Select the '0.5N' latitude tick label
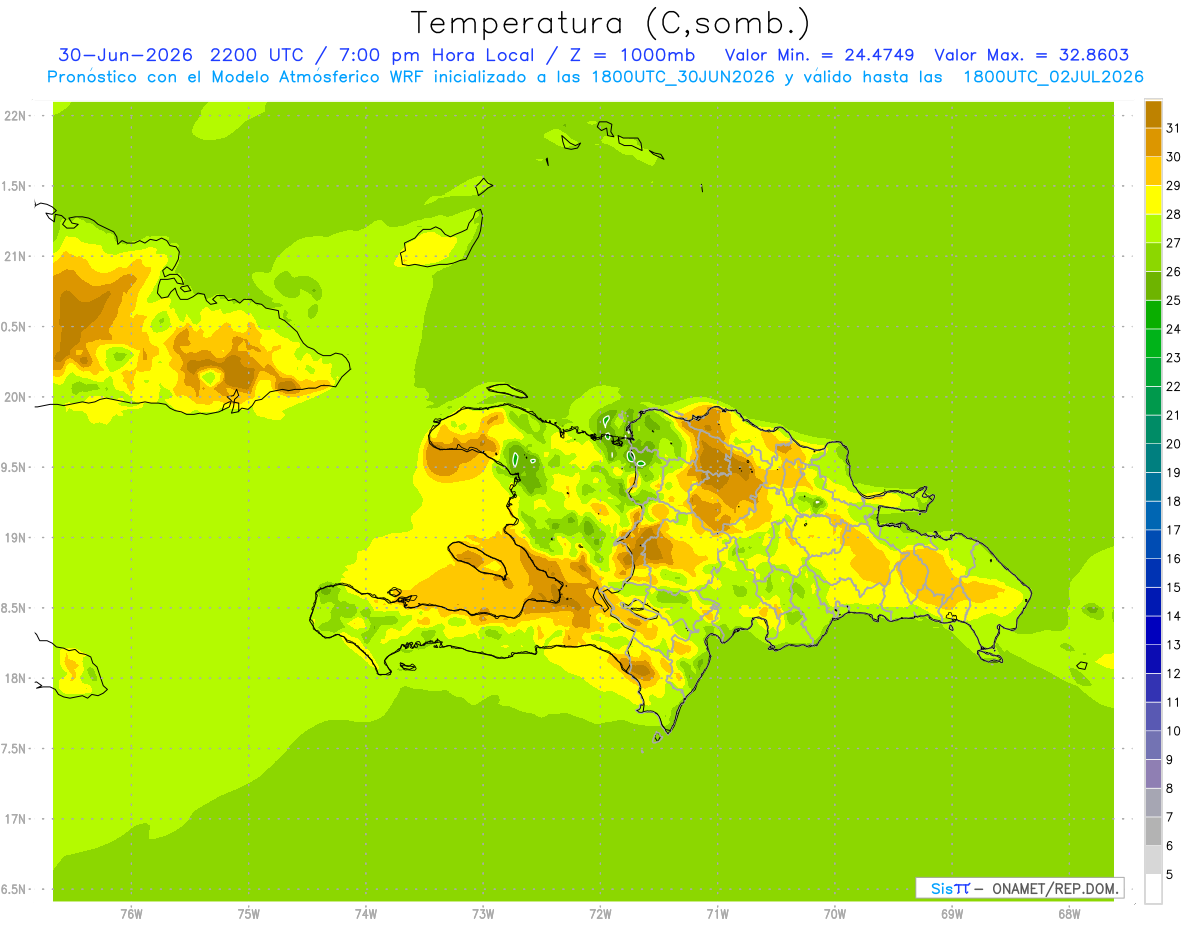Screen dimensions: 1200x927 pos(15,327)
